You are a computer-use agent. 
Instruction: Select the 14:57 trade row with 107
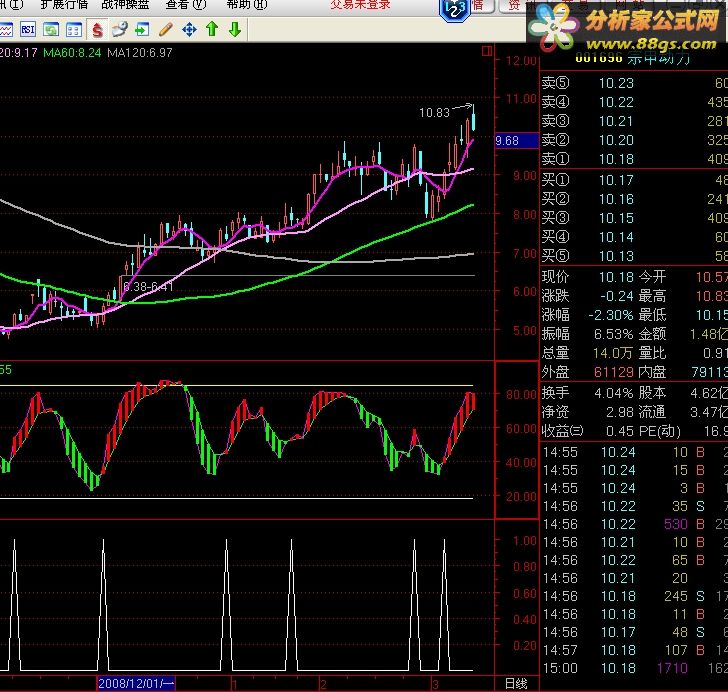(635, 651)
